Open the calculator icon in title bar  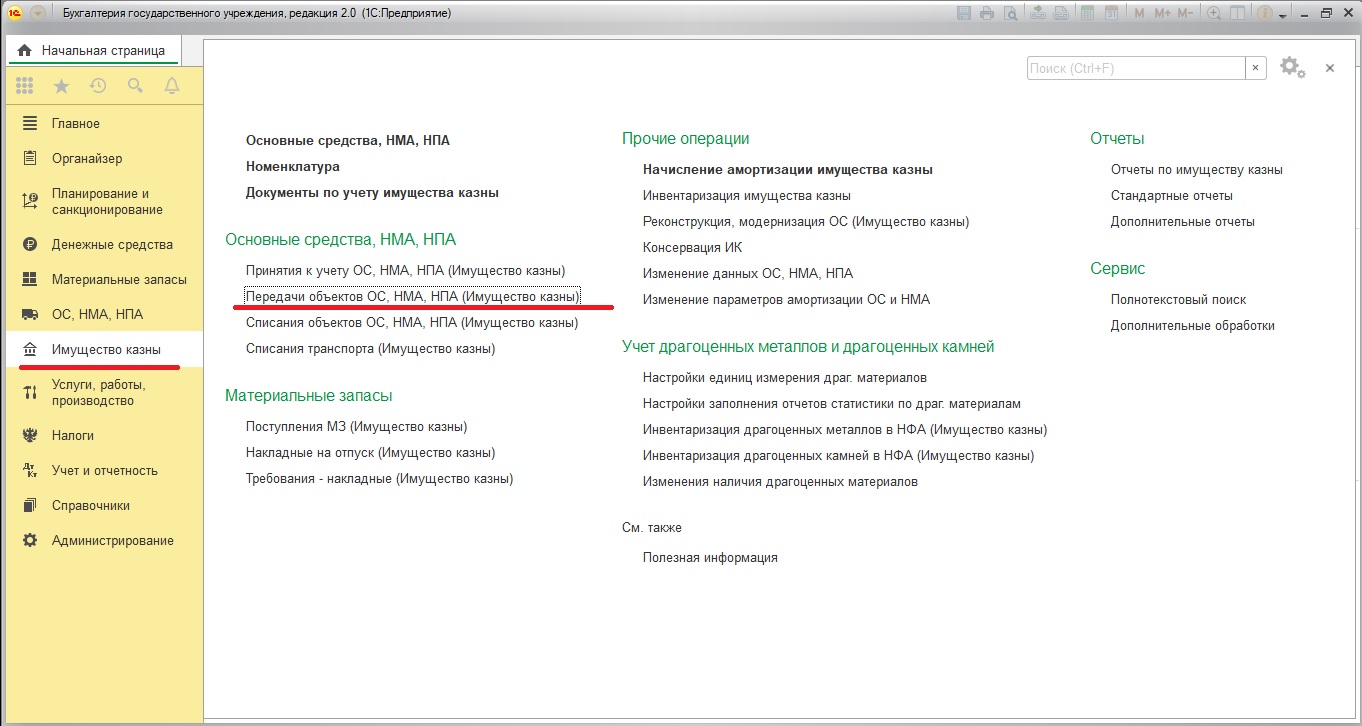(x=1089, y=14)
